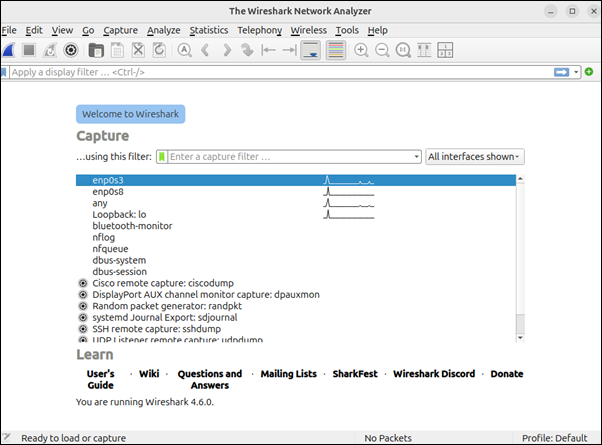The height and width of the screenshot is (445, 602).
Task: Open the Go menu
Action: [88, 30]
